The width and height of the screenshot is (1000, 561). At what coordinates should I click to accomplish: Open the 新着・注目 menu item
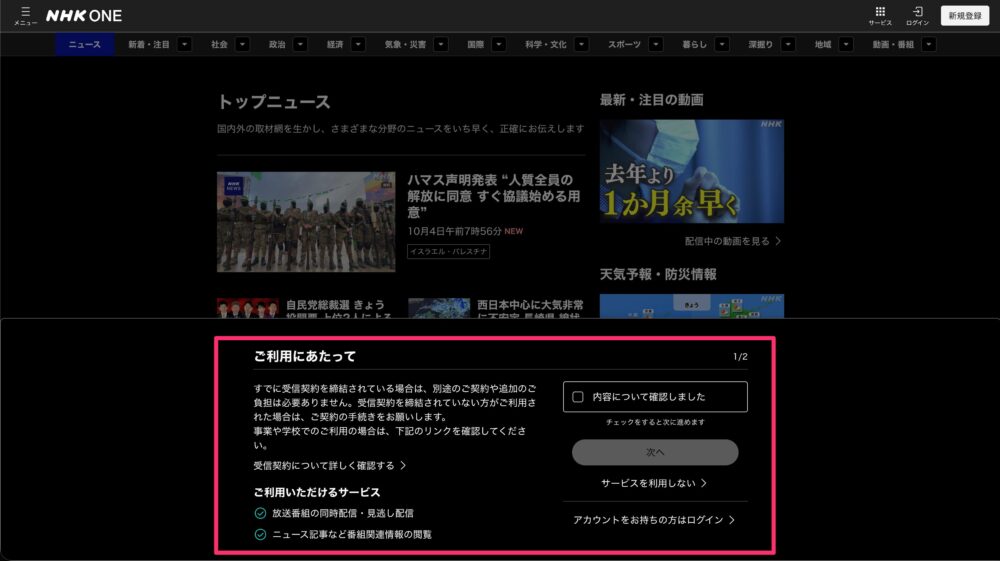(x=148, y=44)
